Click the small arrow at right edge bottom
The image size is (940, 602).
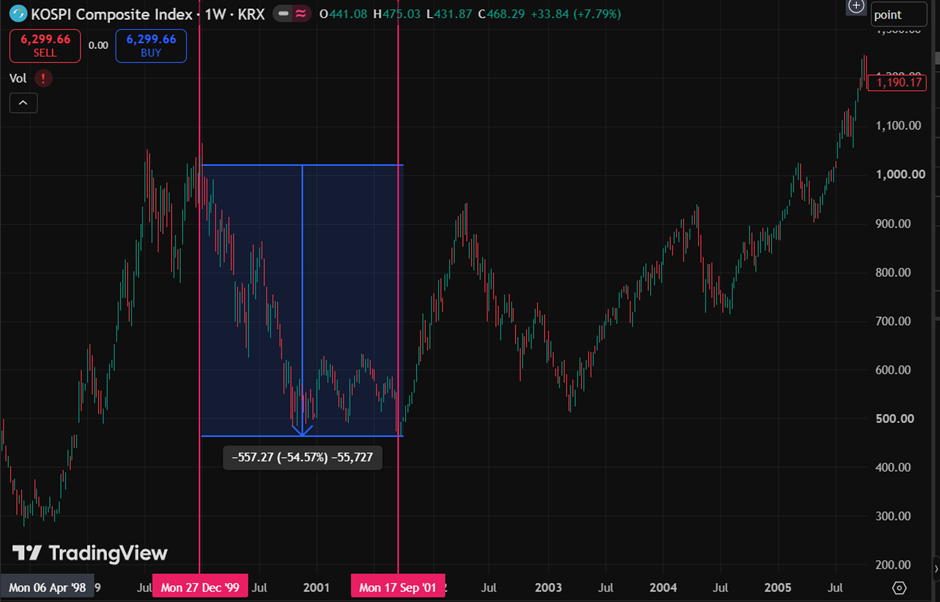point(936,567)
